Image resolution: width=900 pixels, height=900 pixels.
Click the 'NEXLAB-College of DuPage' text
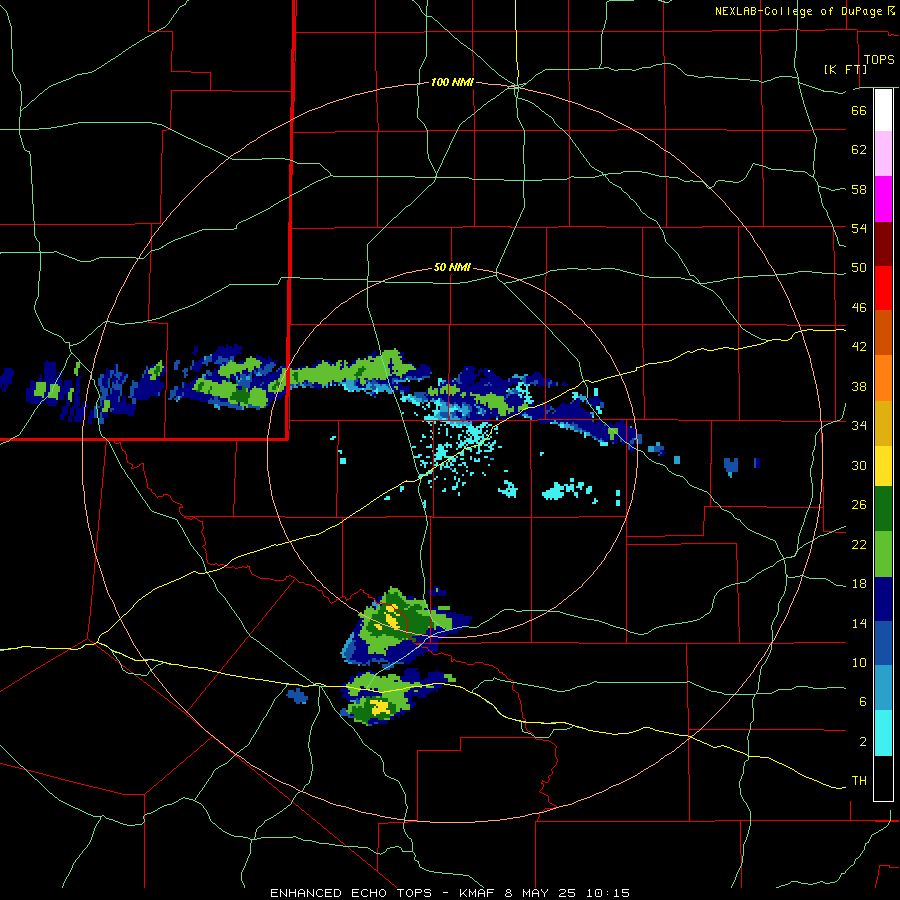798,11
